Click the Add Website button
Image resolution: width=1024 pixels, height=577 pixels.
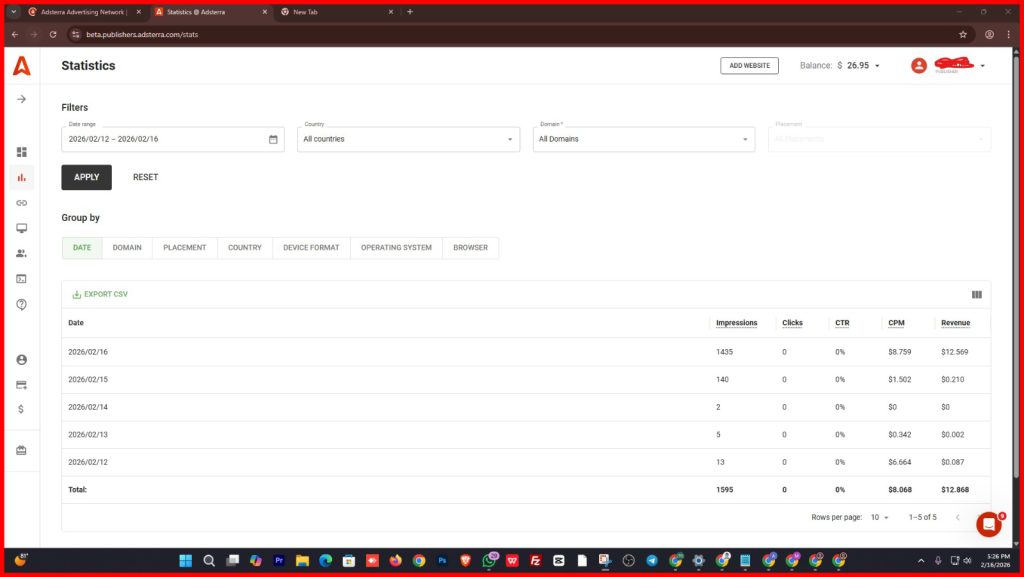point(749,66)
